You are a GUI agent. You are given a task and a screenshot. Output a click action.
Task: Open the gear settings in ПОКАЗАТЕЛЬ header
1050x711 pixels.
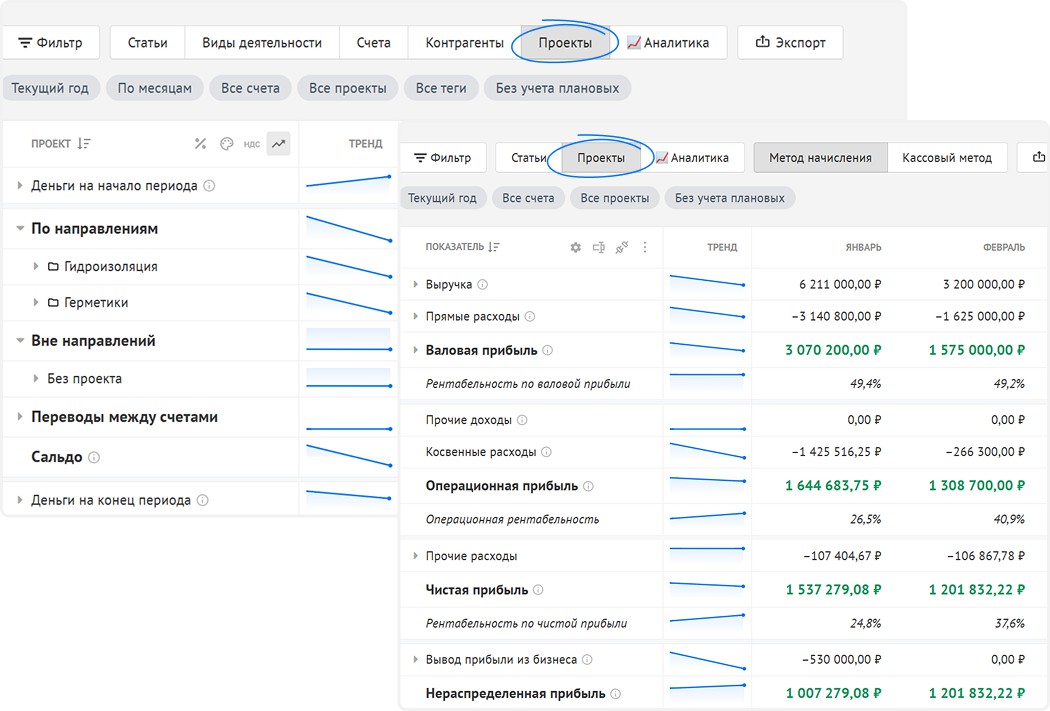(x=576, y=247)
